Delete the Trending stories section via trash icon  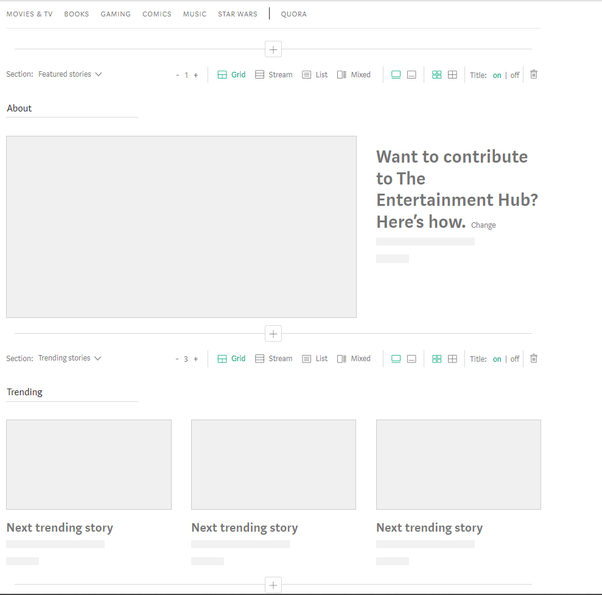pyautogui.click(x=533, y=359)
